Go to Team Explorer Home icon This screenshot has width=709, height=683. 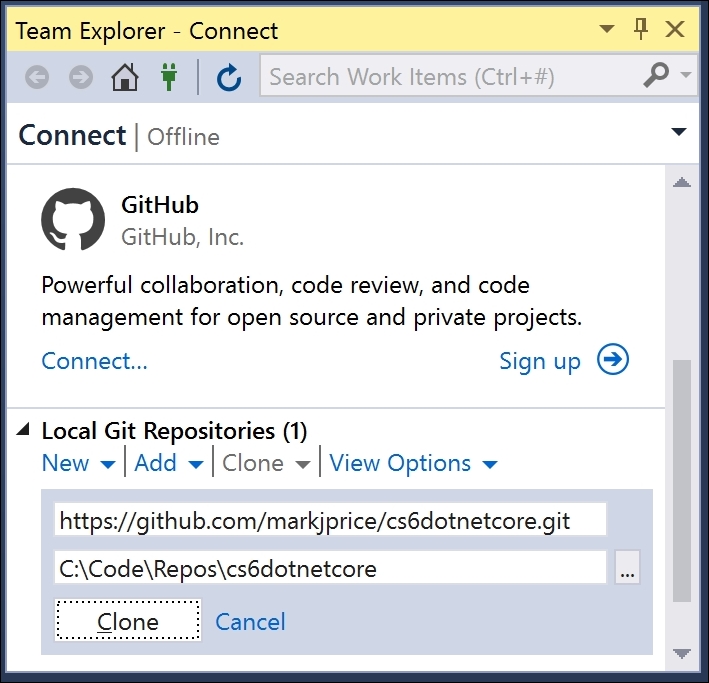125,77
